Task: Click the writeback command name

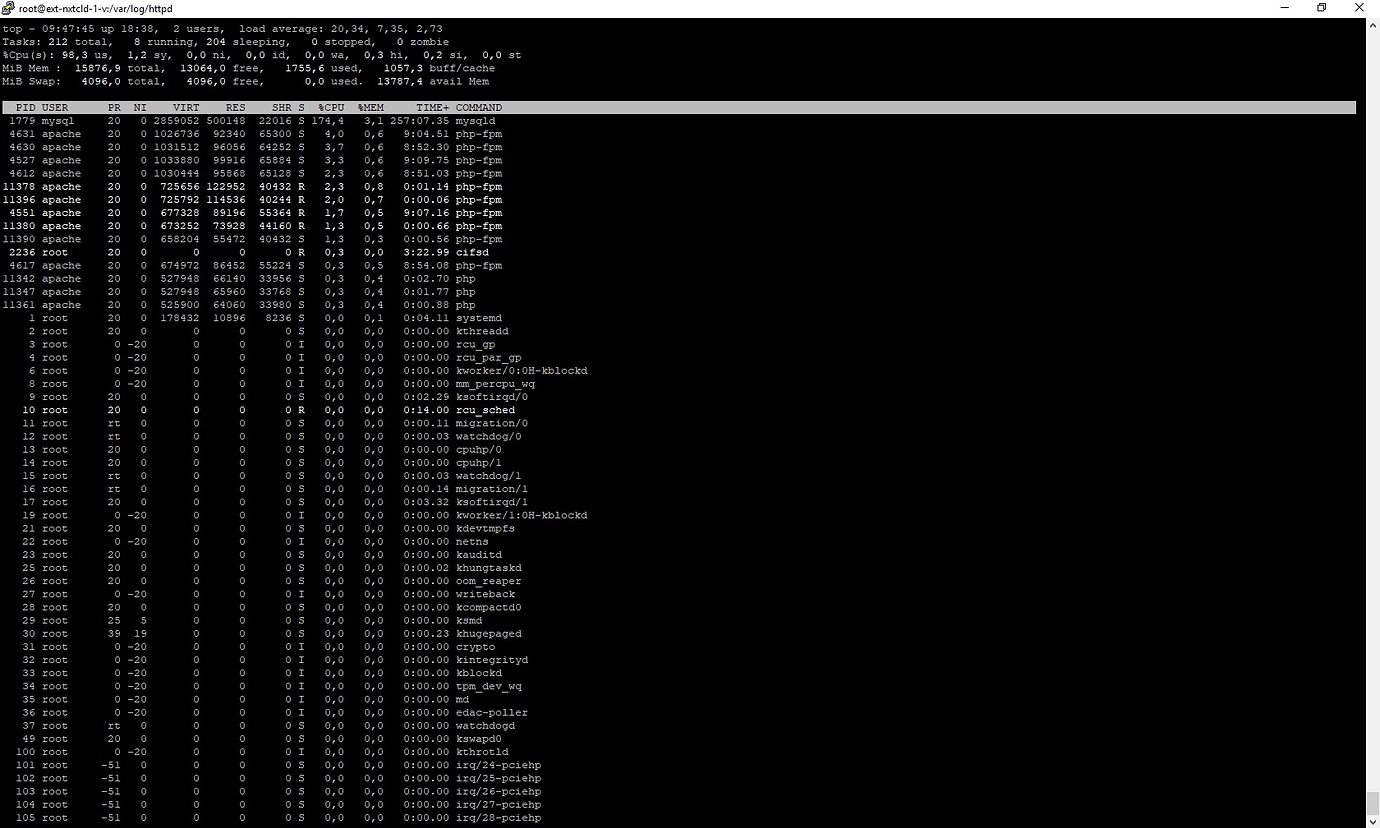Action: (x=486, y=594)
